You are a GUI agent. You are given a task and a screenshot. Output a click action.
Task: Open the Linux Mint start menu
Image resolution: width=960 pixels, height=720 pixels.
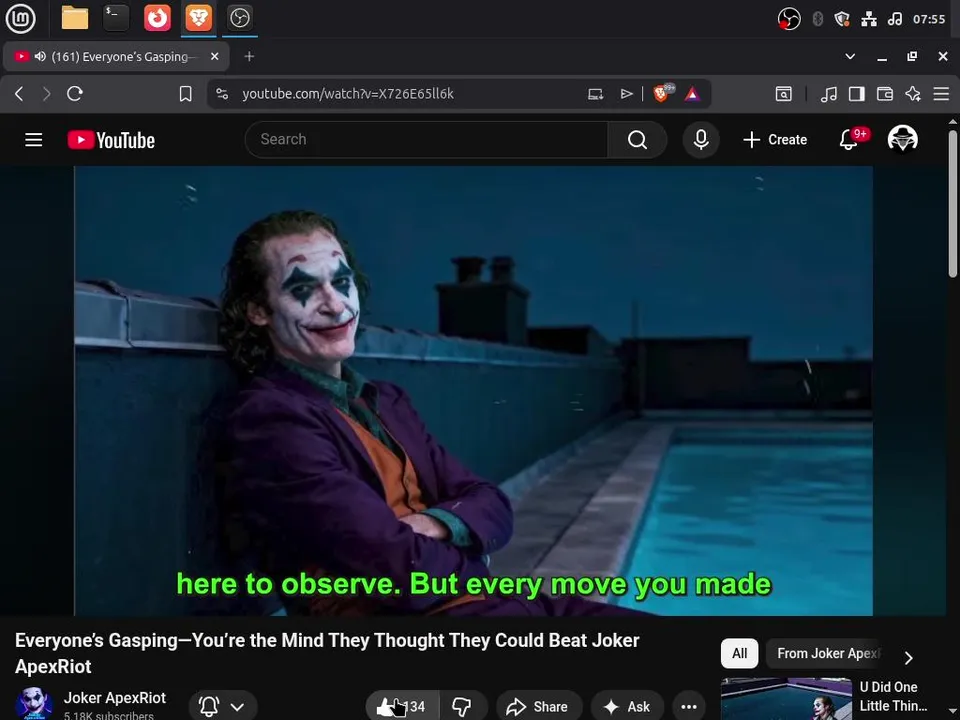[x=20, y=18]
